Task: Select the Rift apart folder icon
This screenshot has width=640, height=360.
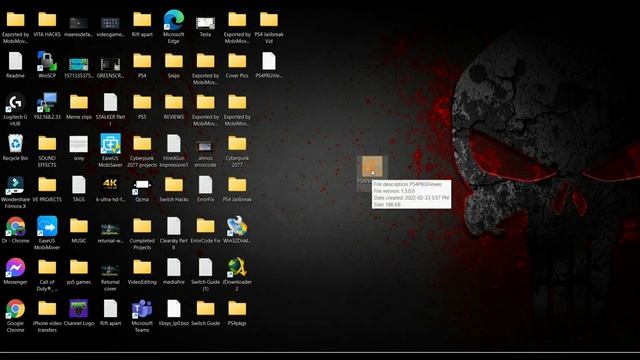Action: click(142, 20)
